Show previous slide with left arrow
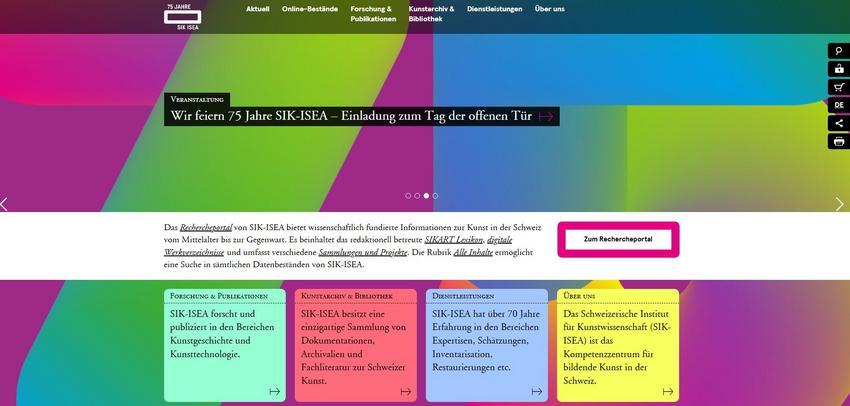This screenshot has width=850, height=406. 4,204
